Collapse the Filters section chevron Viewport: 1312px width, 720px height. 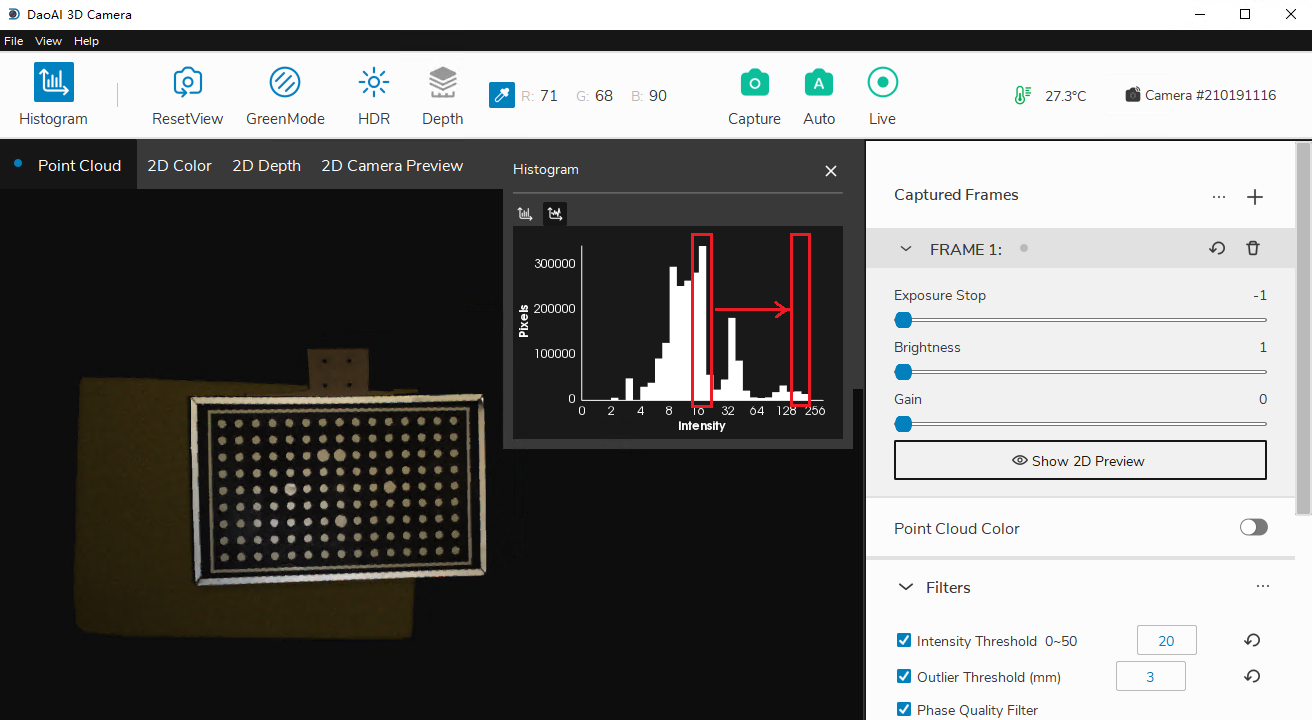coord(906,587)
